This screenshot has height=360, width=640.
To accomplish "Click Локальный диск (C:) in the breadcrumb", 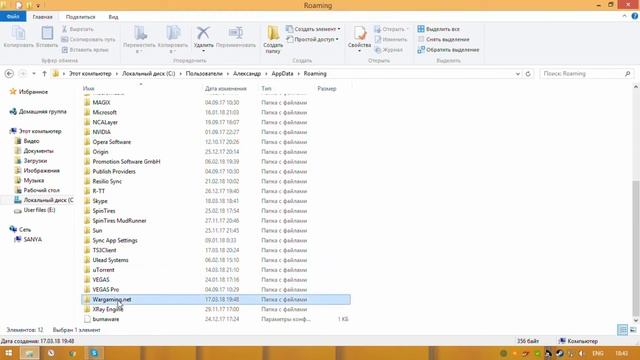I will click(148, 74).
